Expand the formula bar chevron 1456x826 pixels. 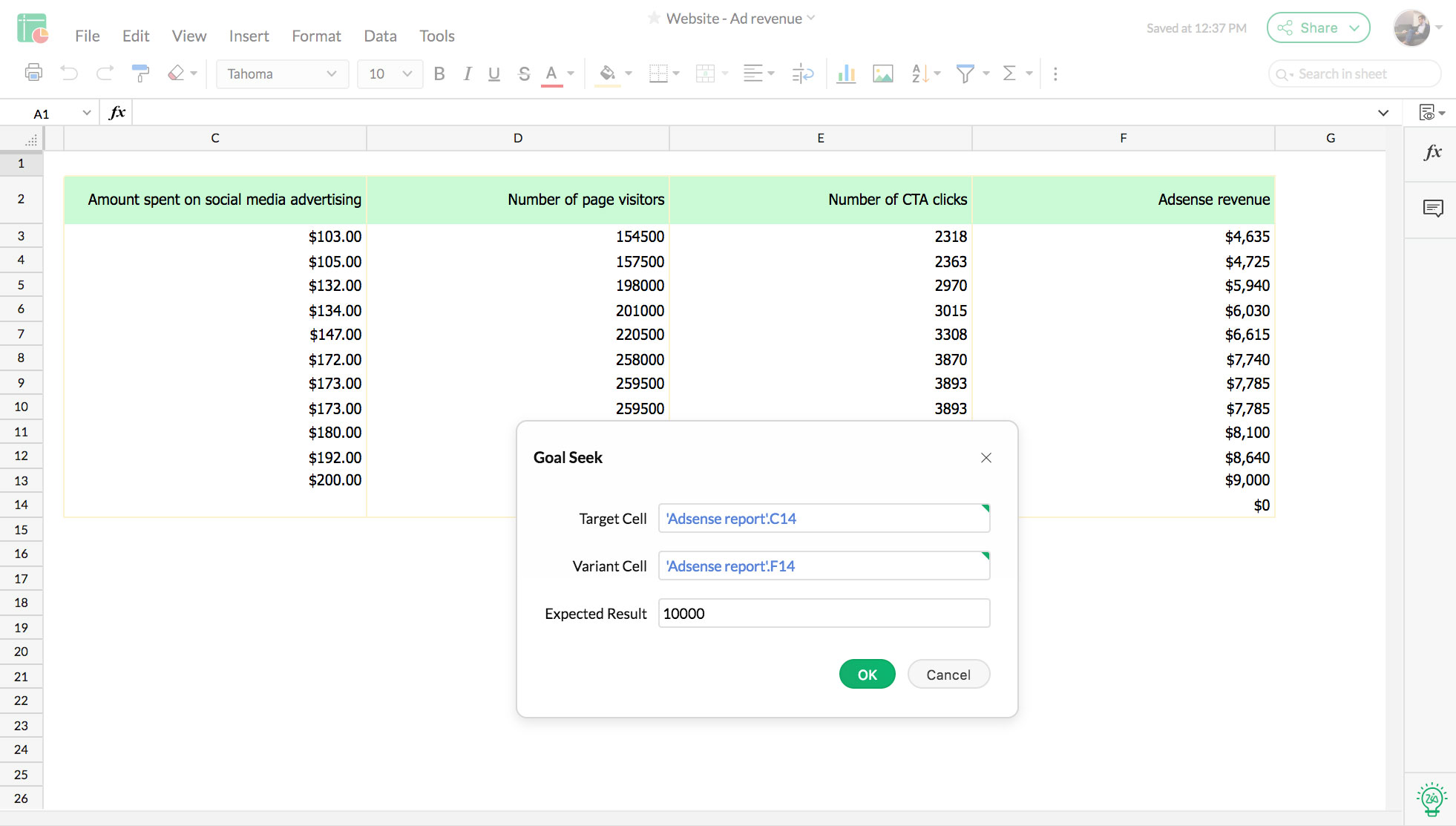tap(1383, 113)
